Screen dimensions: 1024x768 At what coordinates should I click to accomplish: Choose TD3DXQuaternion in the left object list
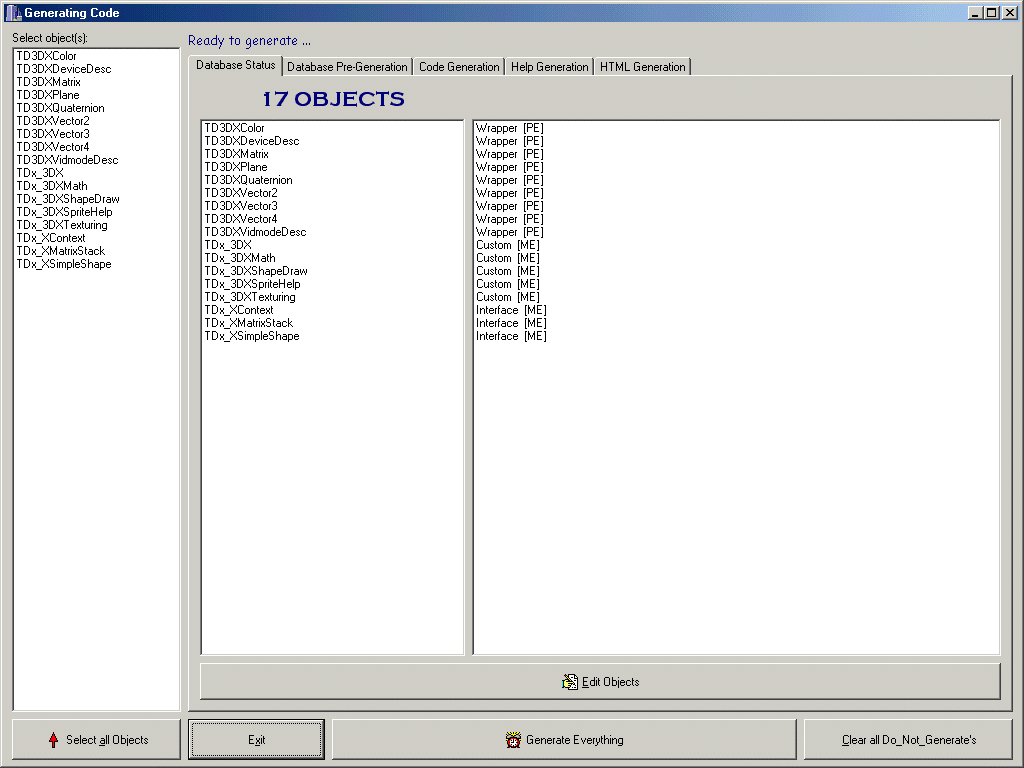coord(60,108)
